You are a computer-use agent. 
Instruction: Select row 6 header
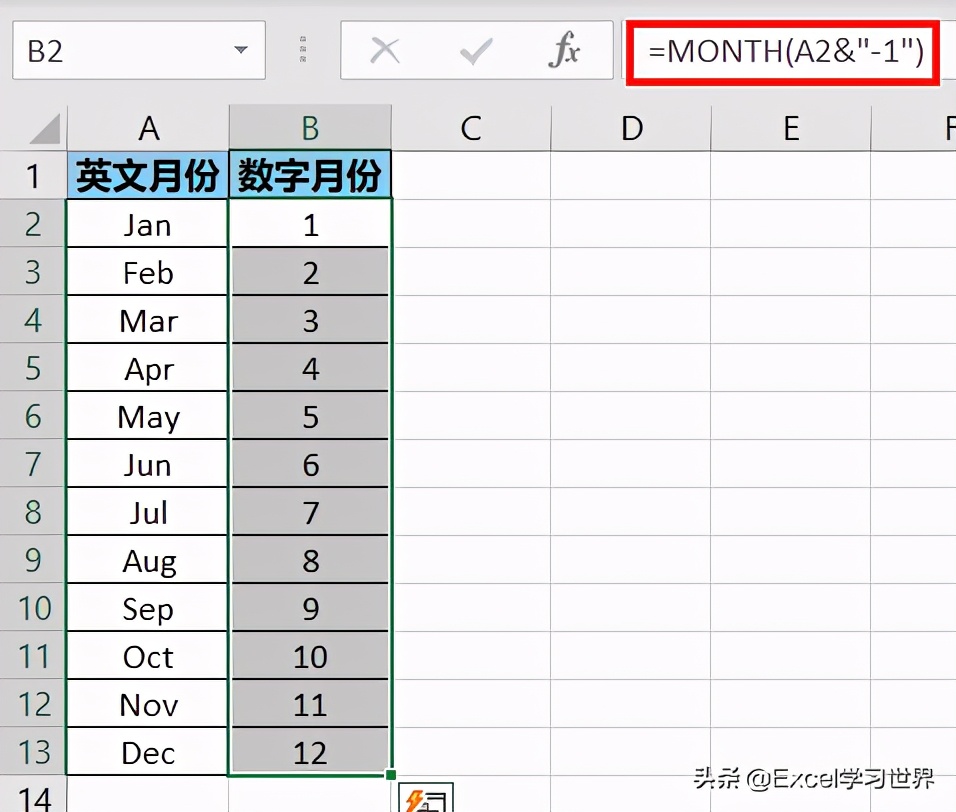point(33,416)
